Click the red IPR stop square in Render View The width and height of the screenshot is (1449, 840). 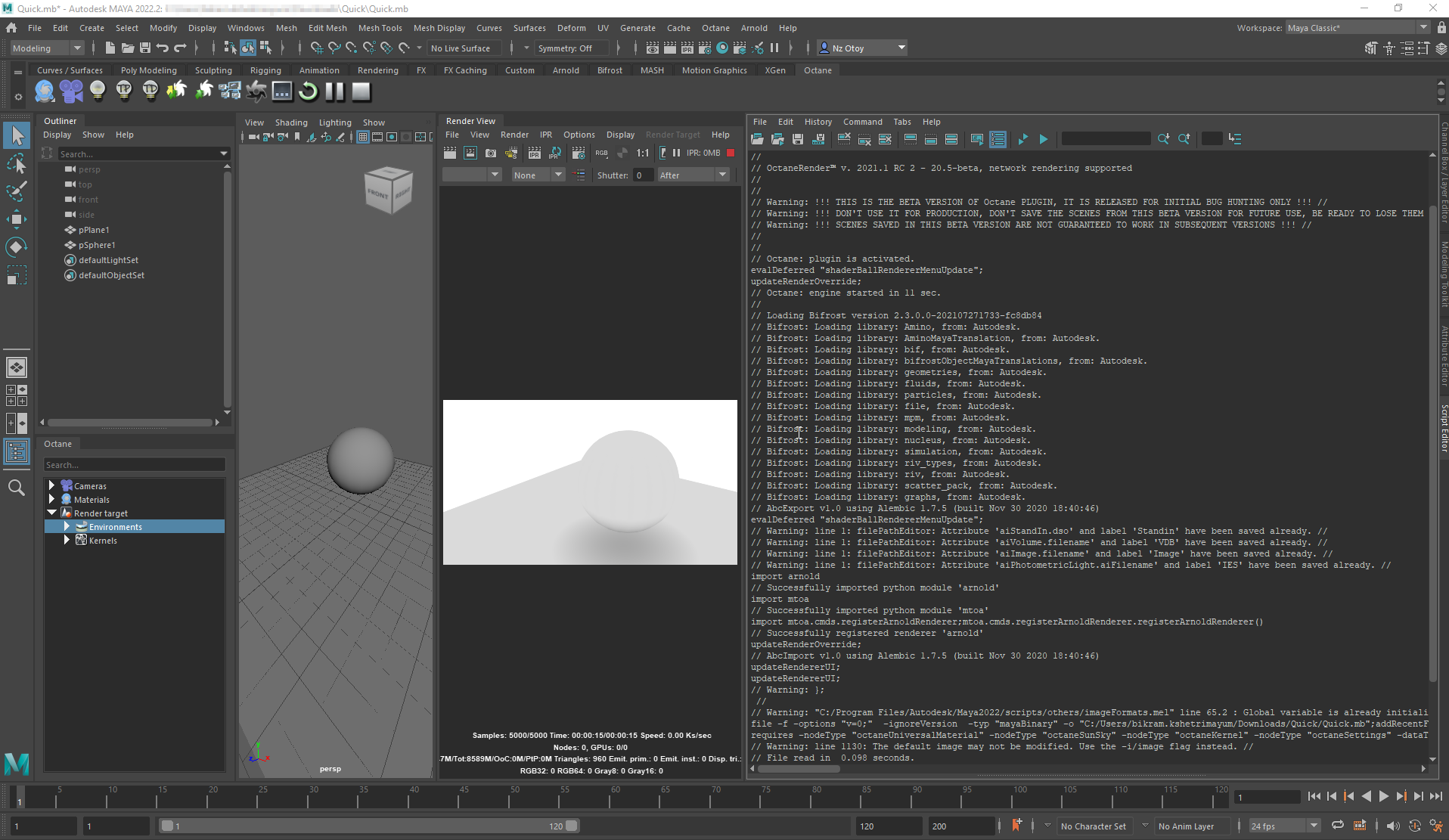pos(731,153)
